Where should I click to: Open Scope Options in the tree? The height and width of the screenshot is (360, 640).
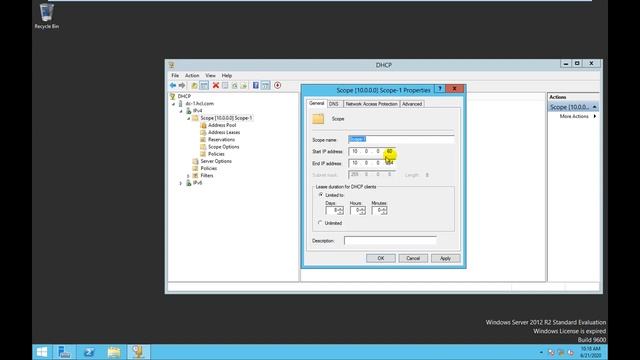pyautogui.click(x=224, y=147)
